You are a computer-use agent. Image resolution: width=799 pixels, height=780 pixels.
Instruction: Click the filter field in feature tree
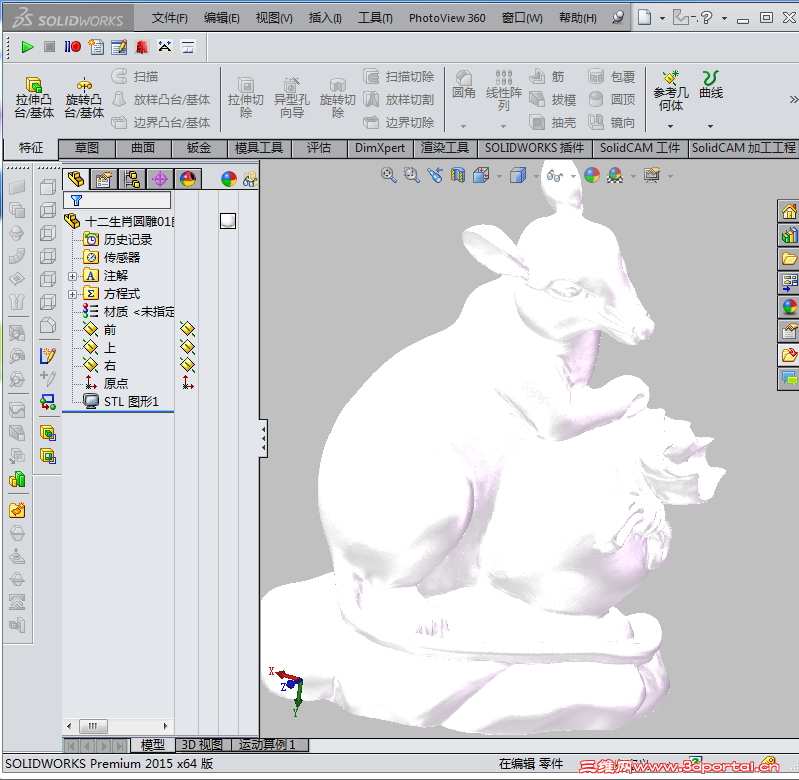(117, 200)
